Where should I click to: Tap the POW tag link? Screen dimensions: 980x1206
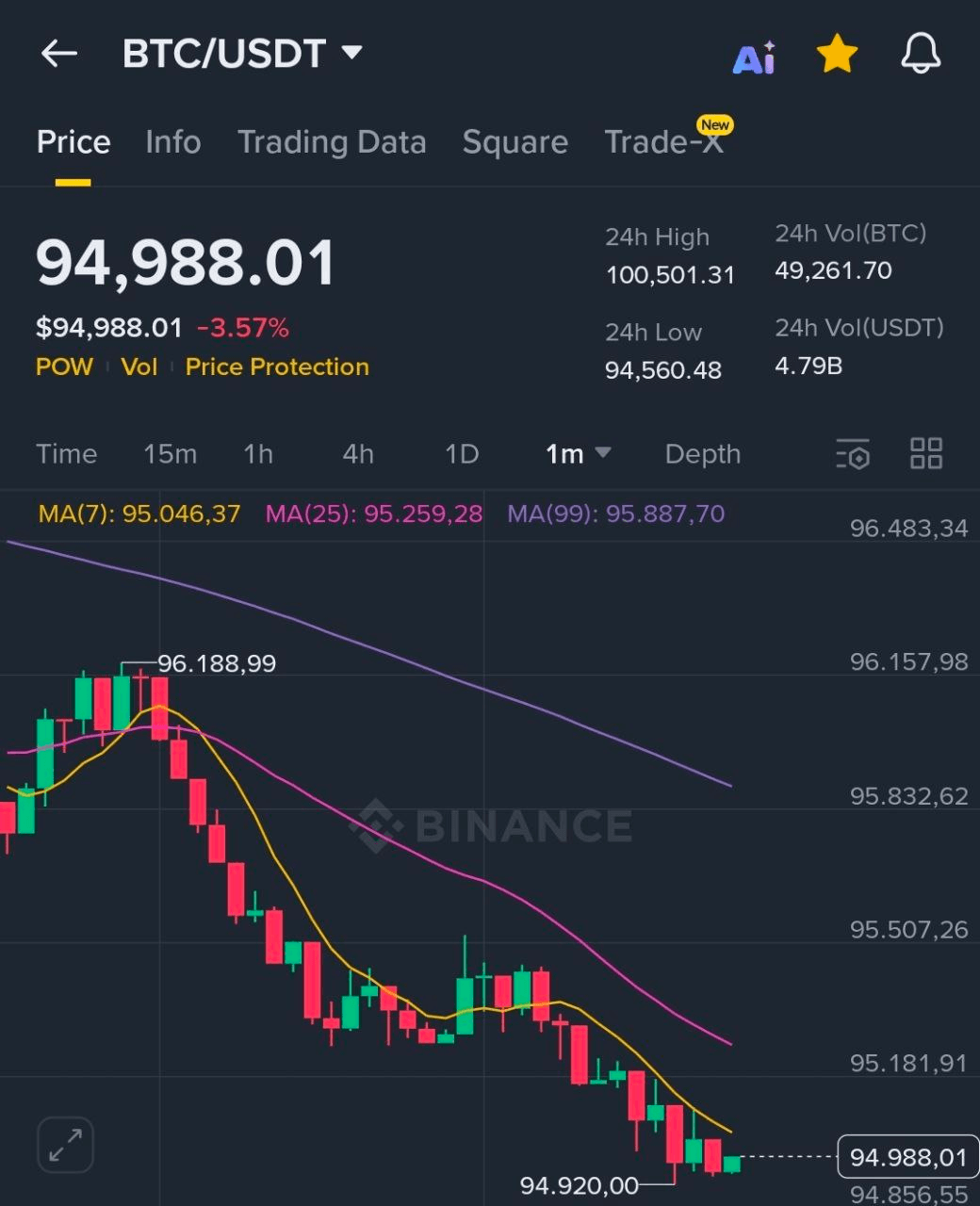(64, 367)
